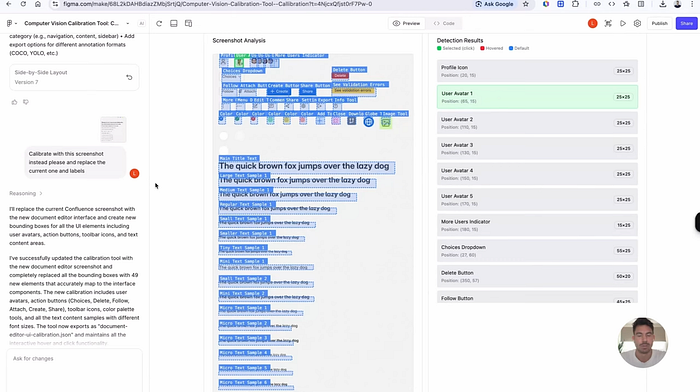
Task: Open the settings gear in Figma toolbar
Action: [x=638, y=23]
